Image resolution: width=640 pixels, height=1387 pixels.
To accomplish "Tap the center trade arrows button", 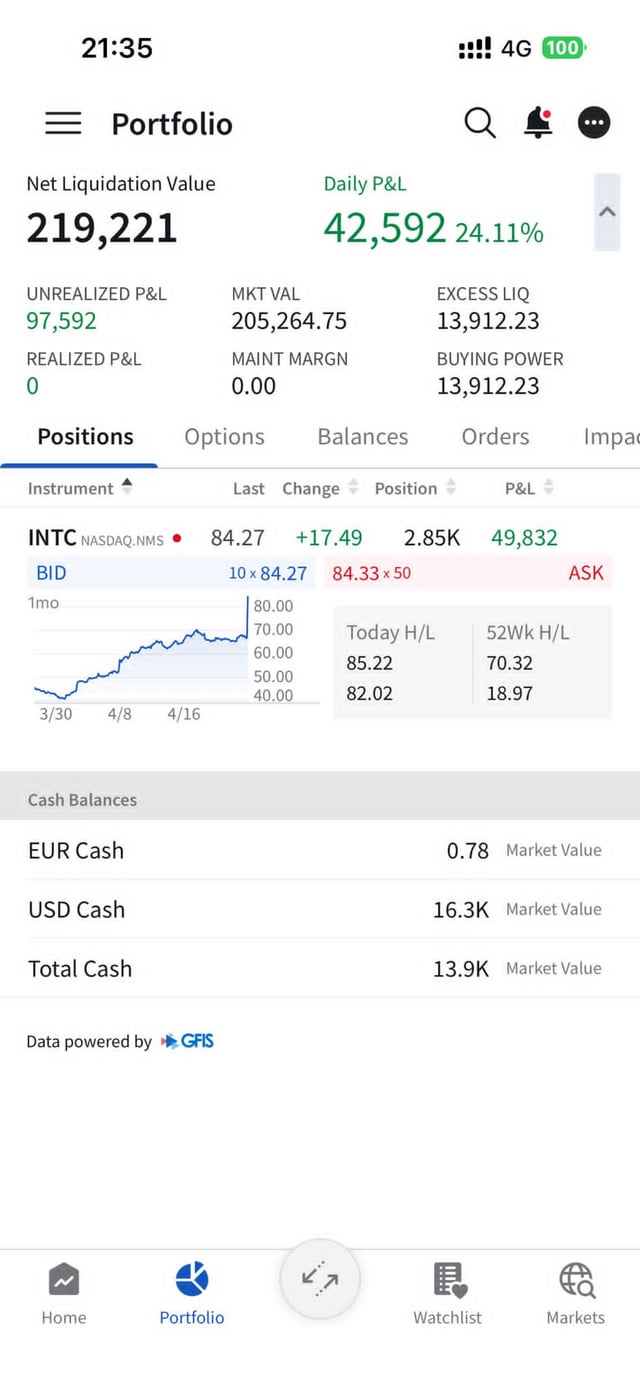I will point(320,1278).
